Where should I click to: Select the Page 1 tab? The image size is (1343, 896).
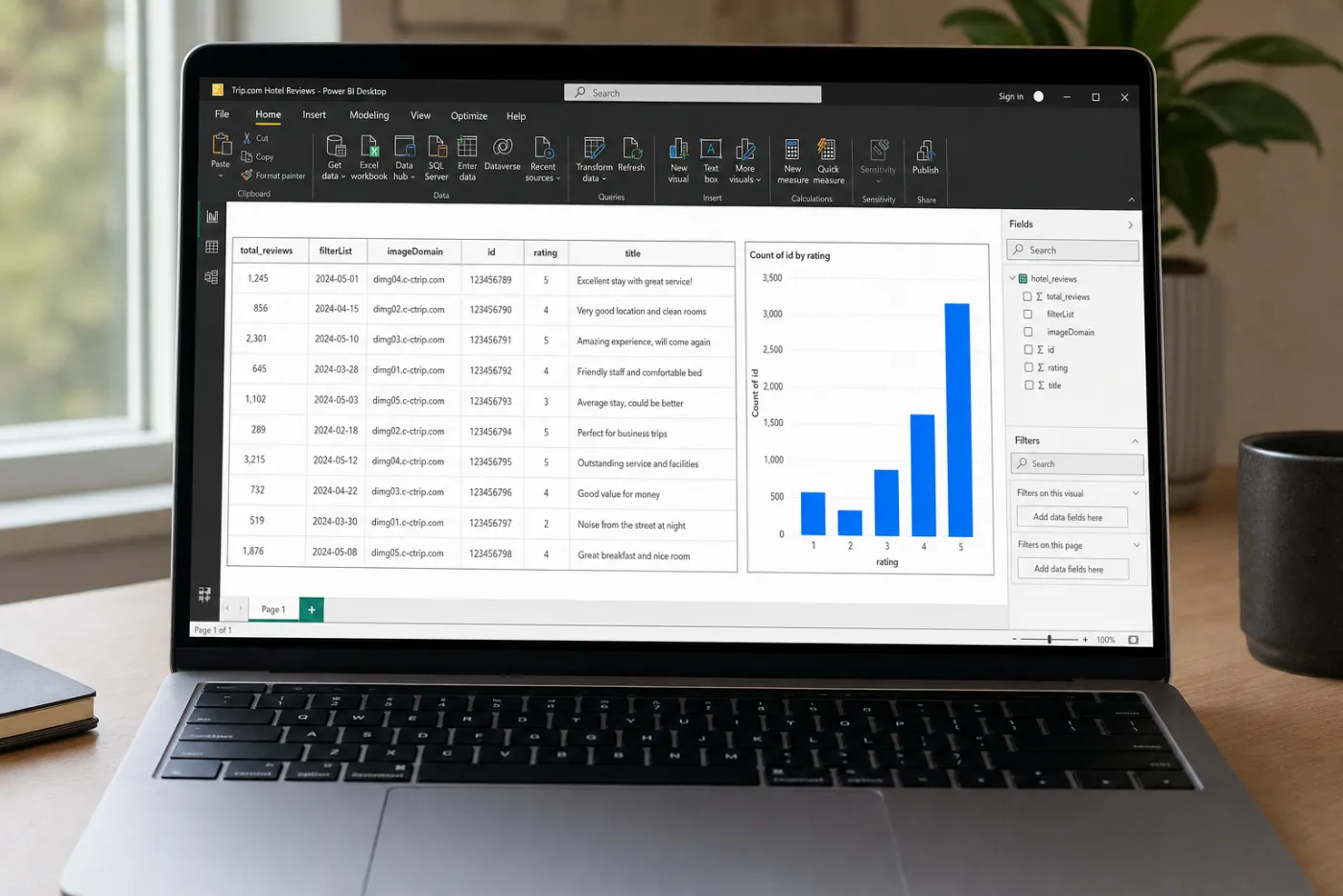click(x=273, y=609)
